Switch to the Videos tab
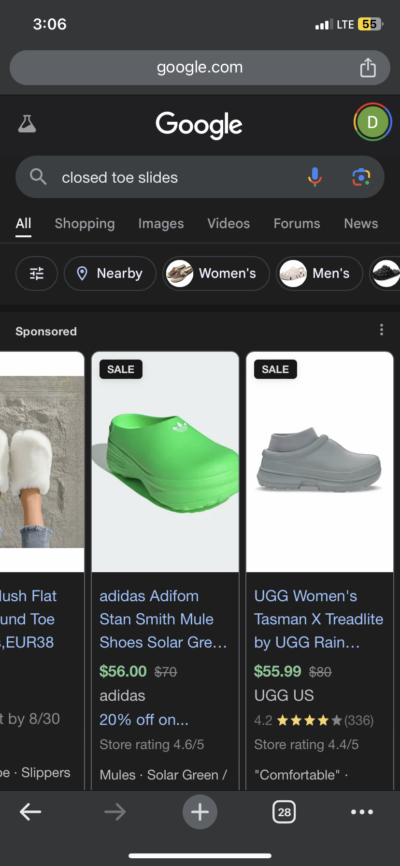Viewport: 400px width, 866px height. [228, 223]
